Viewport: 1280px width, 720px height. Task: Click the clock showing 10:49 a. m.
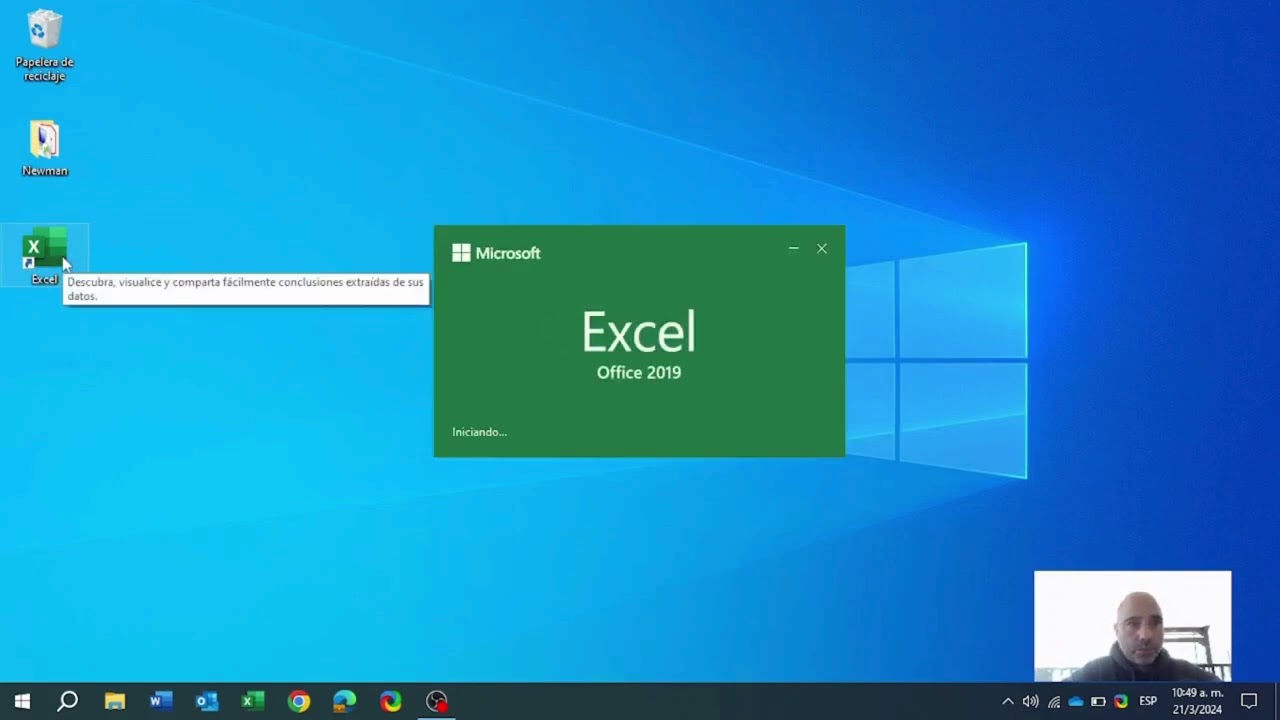1197,701
